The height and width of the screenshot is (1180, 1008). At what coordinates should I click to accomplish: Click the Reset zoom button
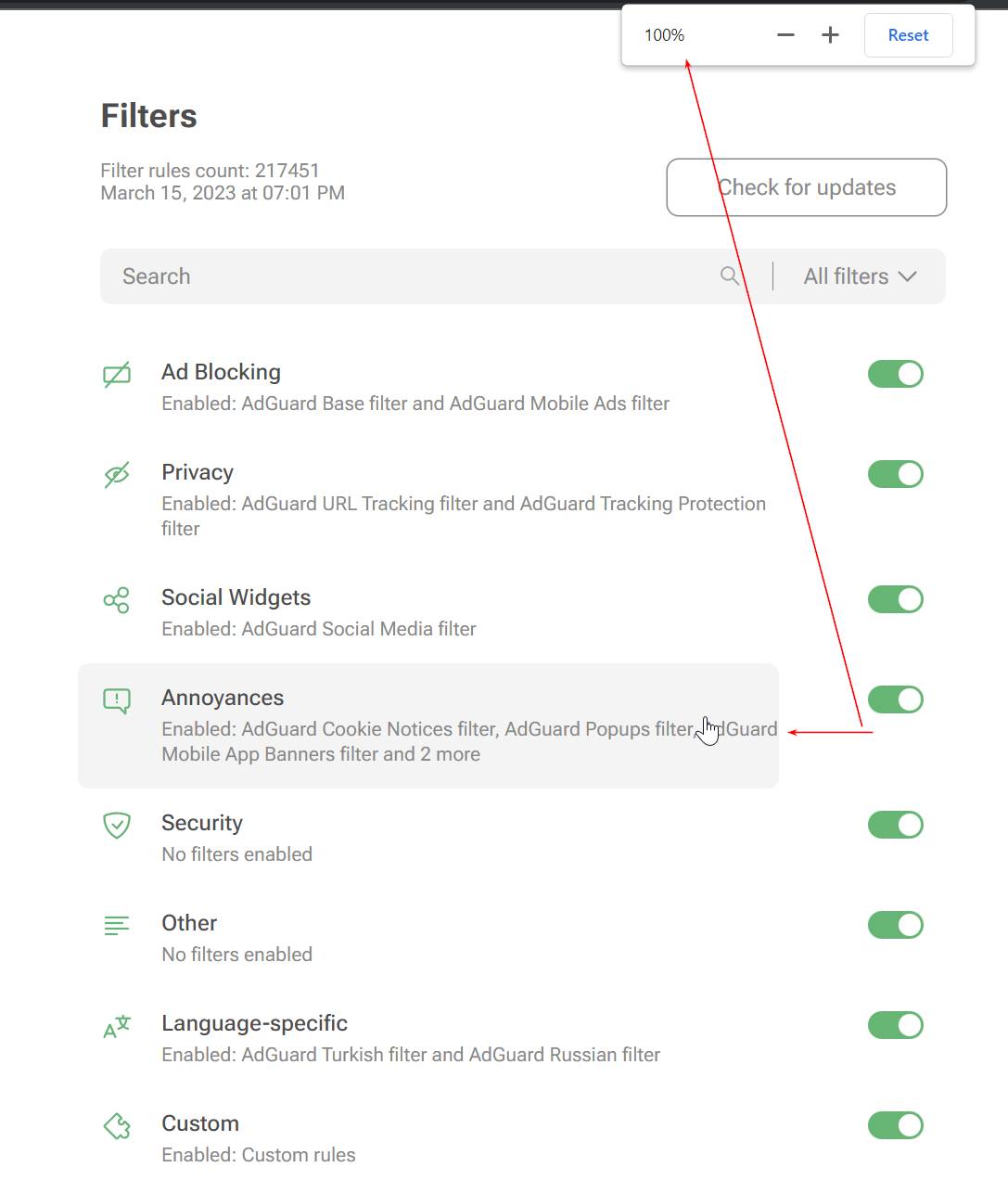(x=908, y=34)
